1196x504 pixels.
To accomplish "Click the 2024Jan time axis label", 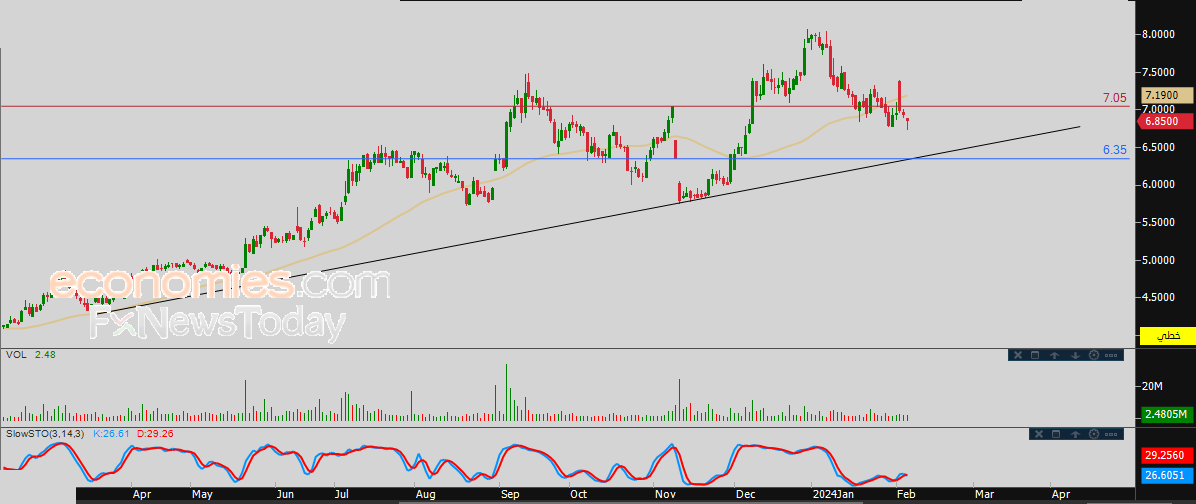I will point(833,494).
